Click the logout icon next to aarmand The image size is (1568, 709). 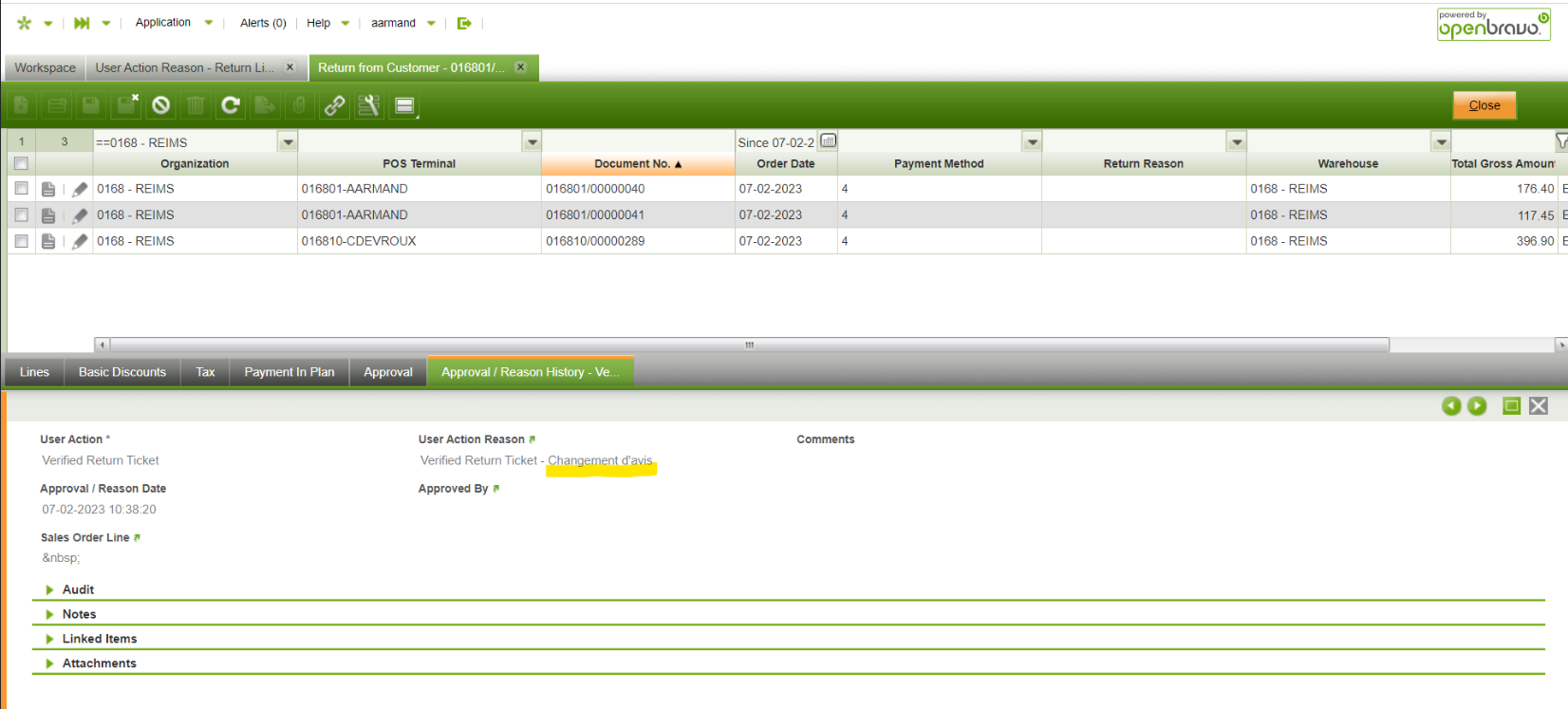tap(464, 23)
